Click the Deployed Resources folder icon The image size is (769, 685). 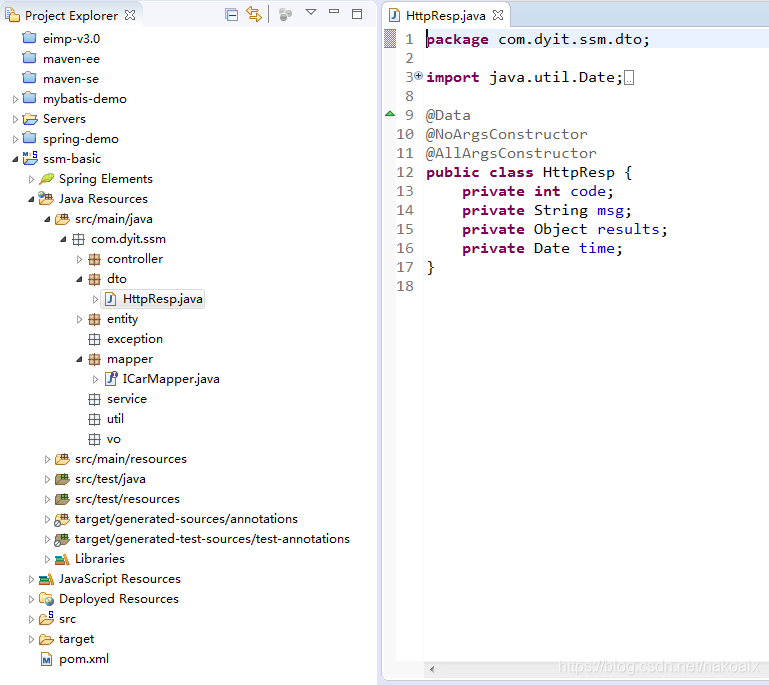46,599
